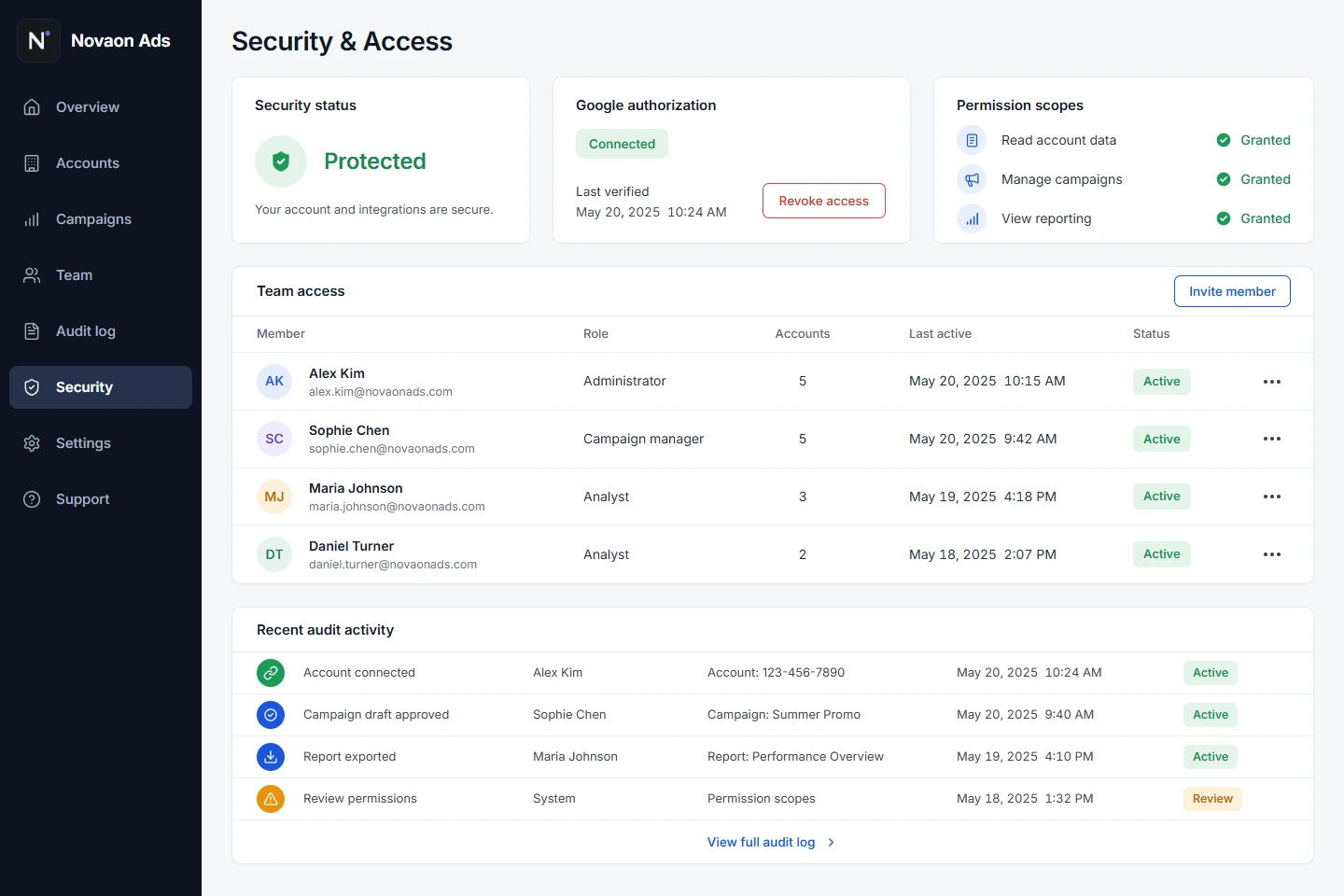1344x896 pixels.
Task: Click Alex Kim's Active status badge
Action: click(1162, 382)
